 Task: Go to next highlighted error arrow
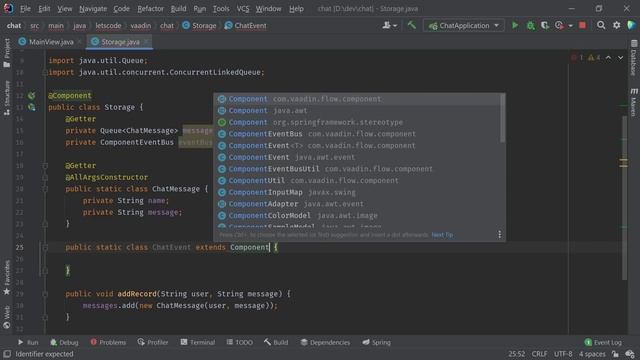(x=620, y=58)
